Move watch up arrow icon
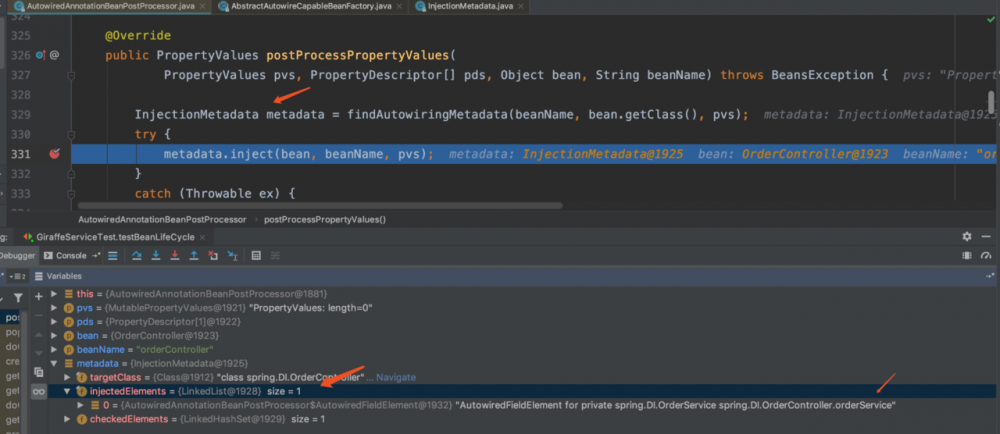Screen dimensions: 1000x434 39,335
